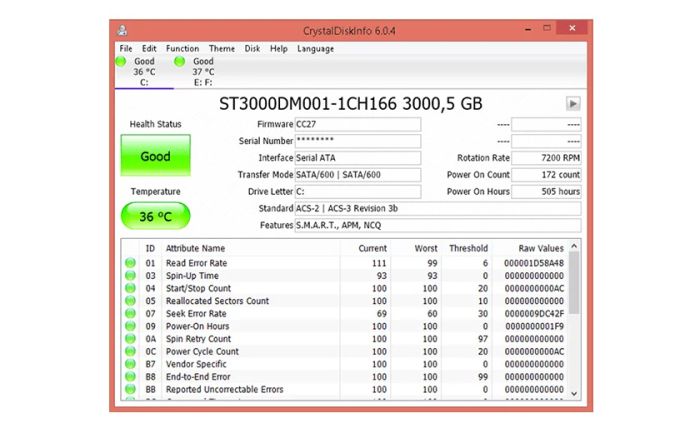Click the attribute list scrollbar thumb
This screenshot has height=428, width=700.
(x=574, y=283)
